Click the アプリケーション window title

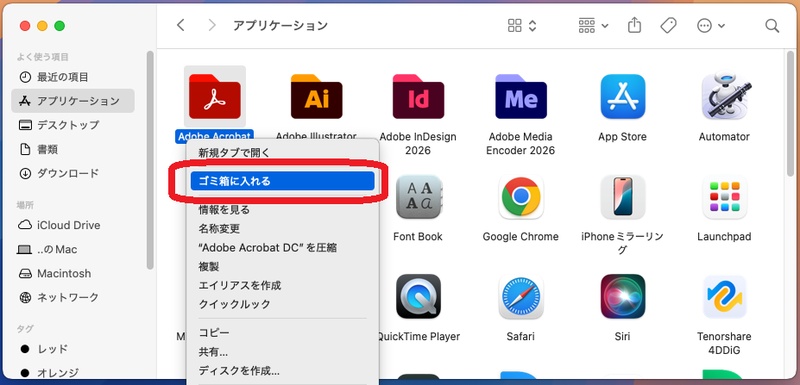(x=280, y=25)
